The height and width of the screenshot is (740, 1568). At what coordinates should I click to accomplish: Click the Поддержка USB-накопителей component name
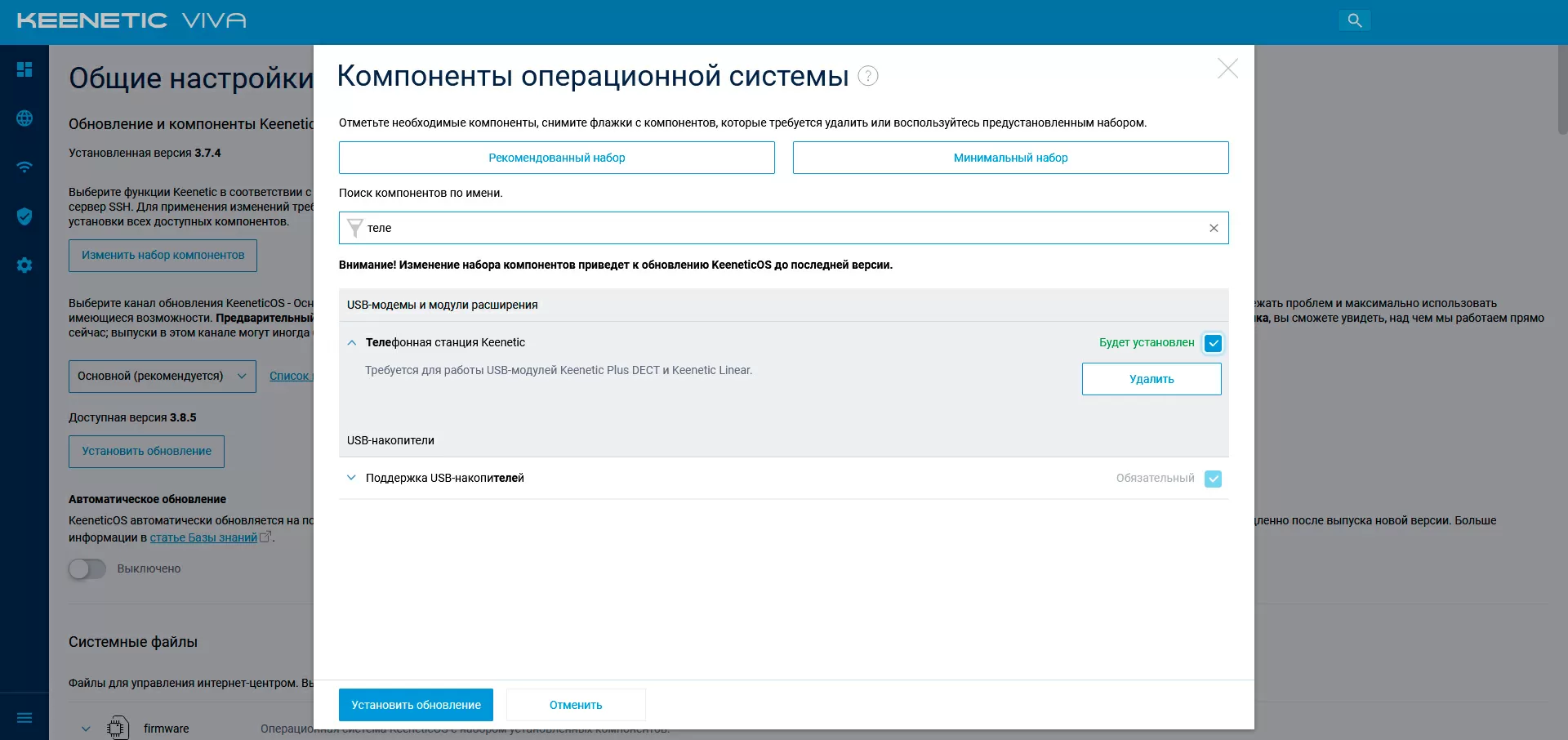point(444,478)
